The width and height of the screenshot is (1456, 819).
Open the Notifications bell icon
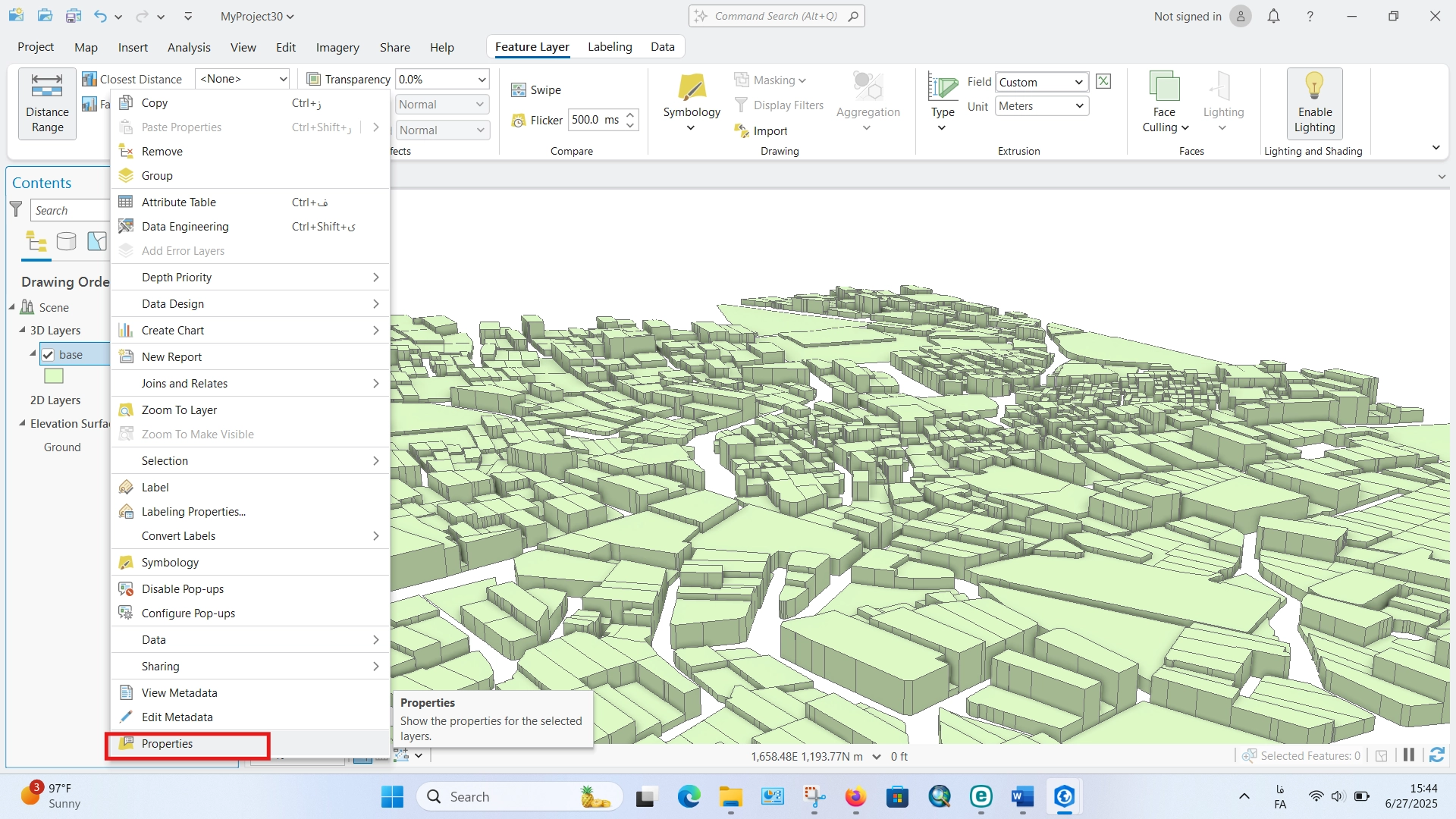[1274, 16]
